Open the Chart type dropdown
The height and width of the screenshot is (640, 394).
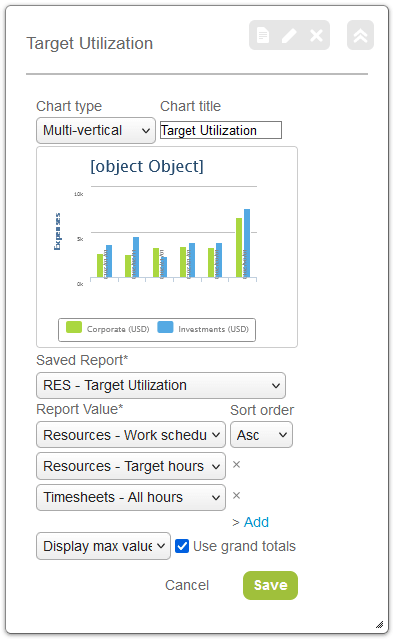(96, 131)
